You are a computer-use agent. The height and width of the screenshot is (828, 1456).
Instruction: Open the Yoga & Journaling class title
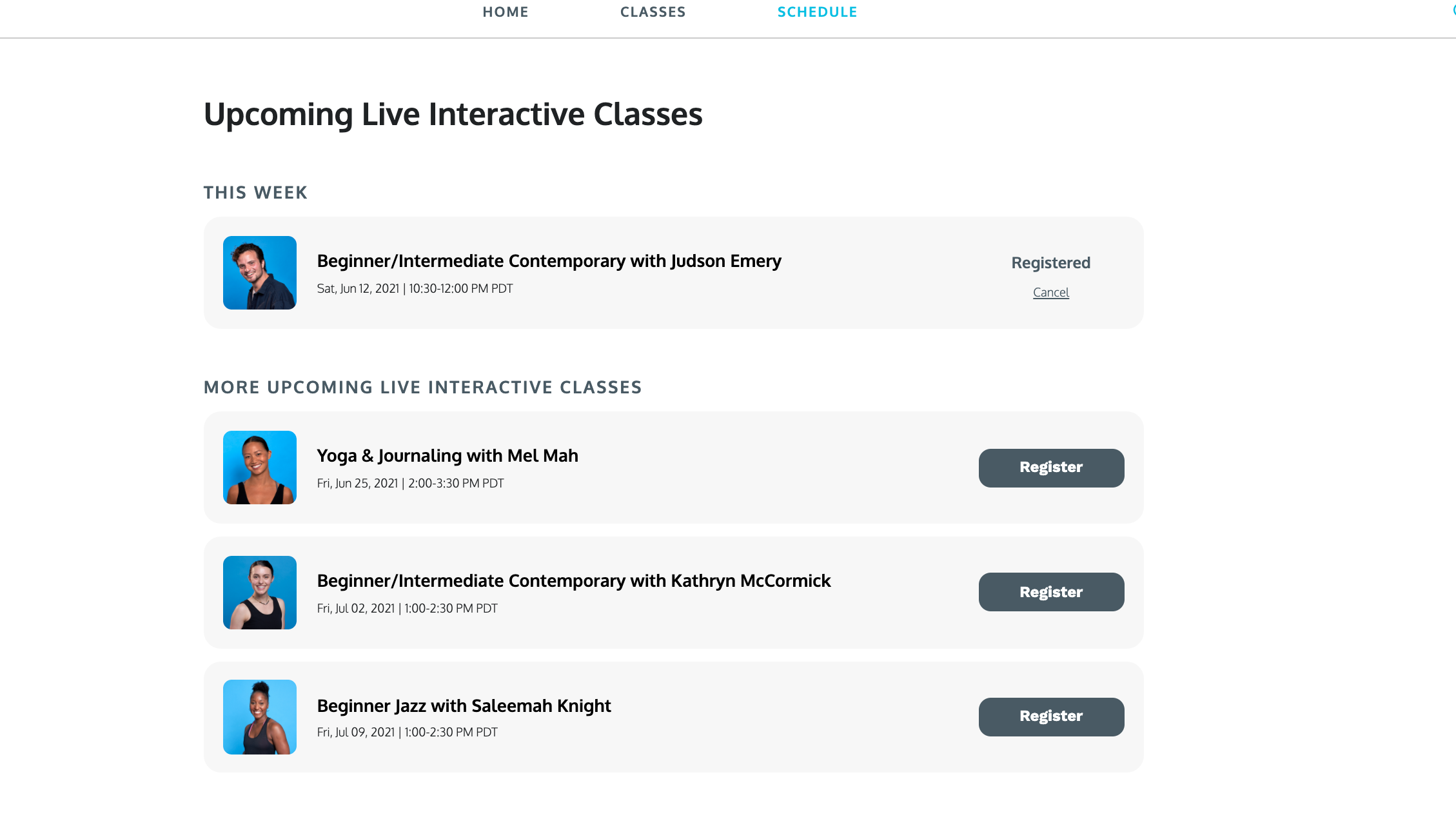[448, 455]
